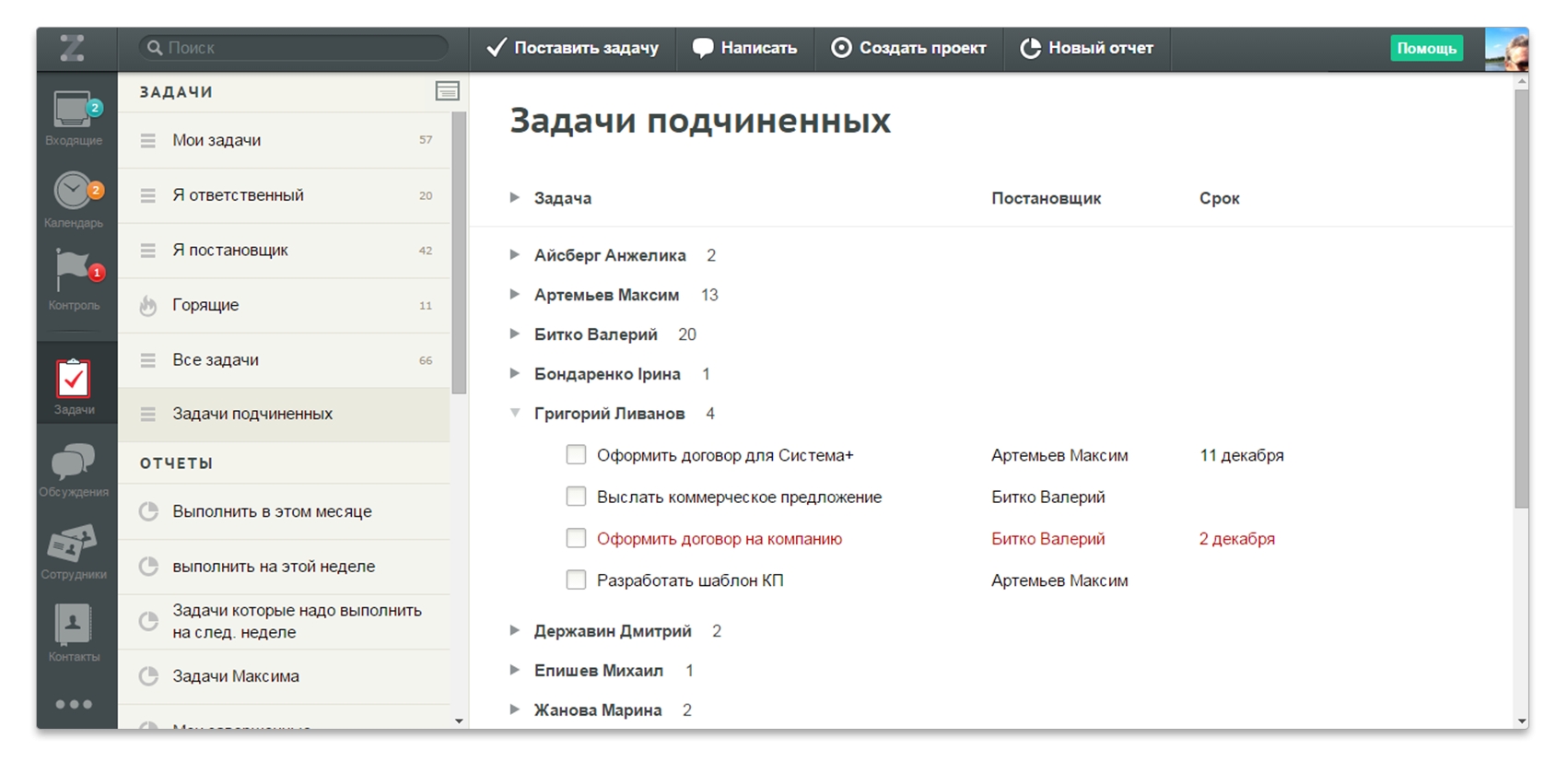Screen dimensions: 1568x773
Task: Click the green Помощь button
Action: [1426, 48]
